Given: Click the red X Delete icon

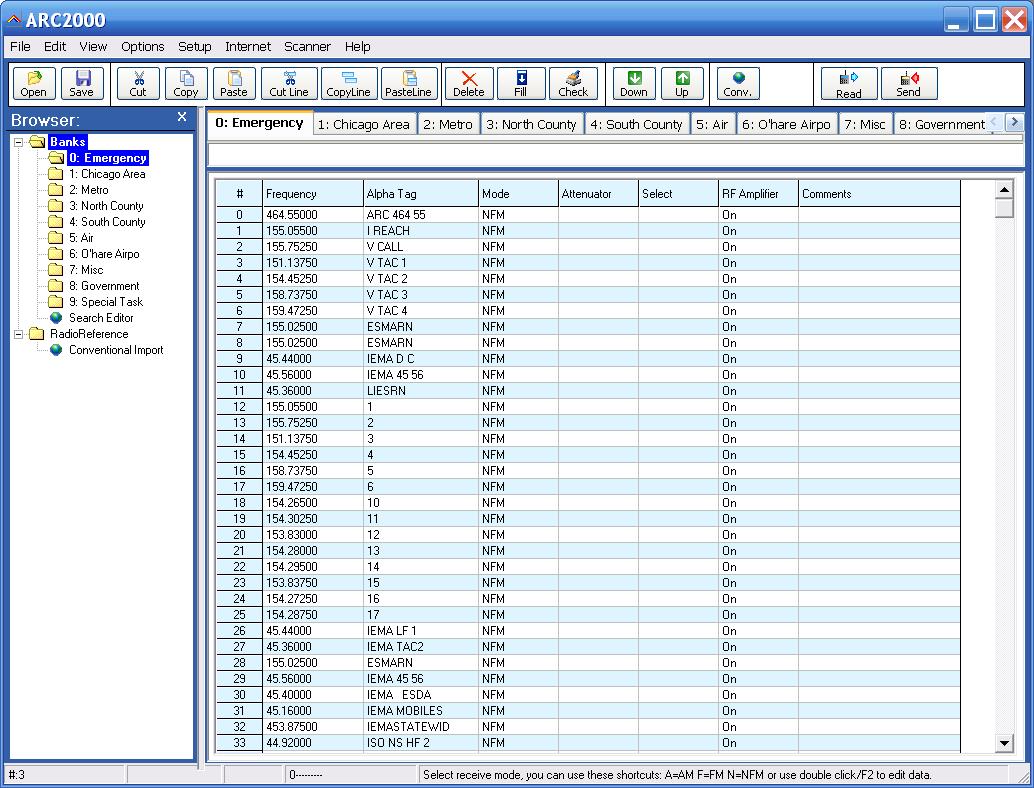Looking at the screenshot, I should tap(469, 83).
